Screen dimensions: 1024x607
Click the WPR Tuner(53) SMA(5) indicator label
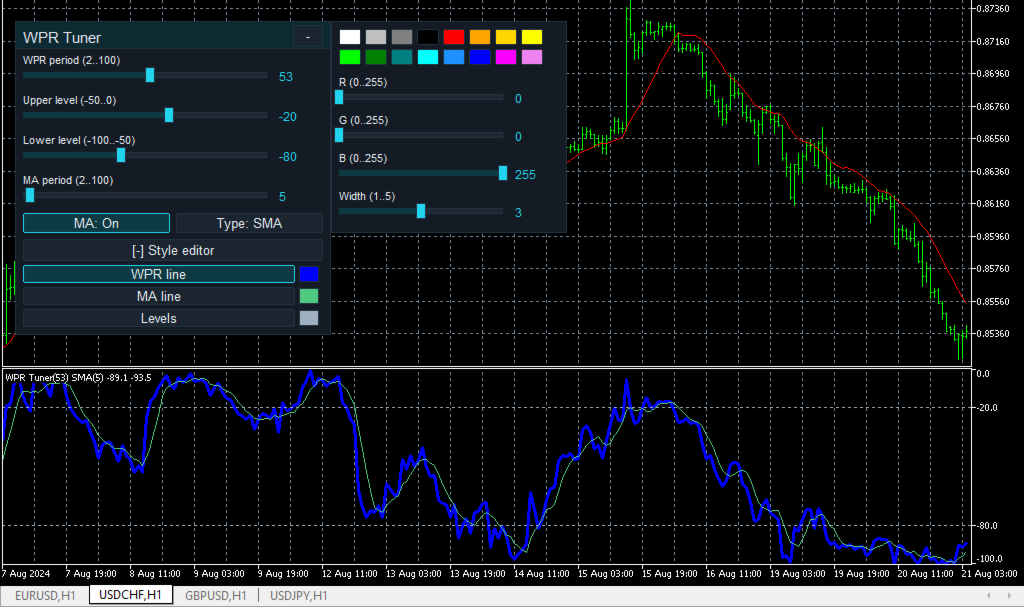78,378
